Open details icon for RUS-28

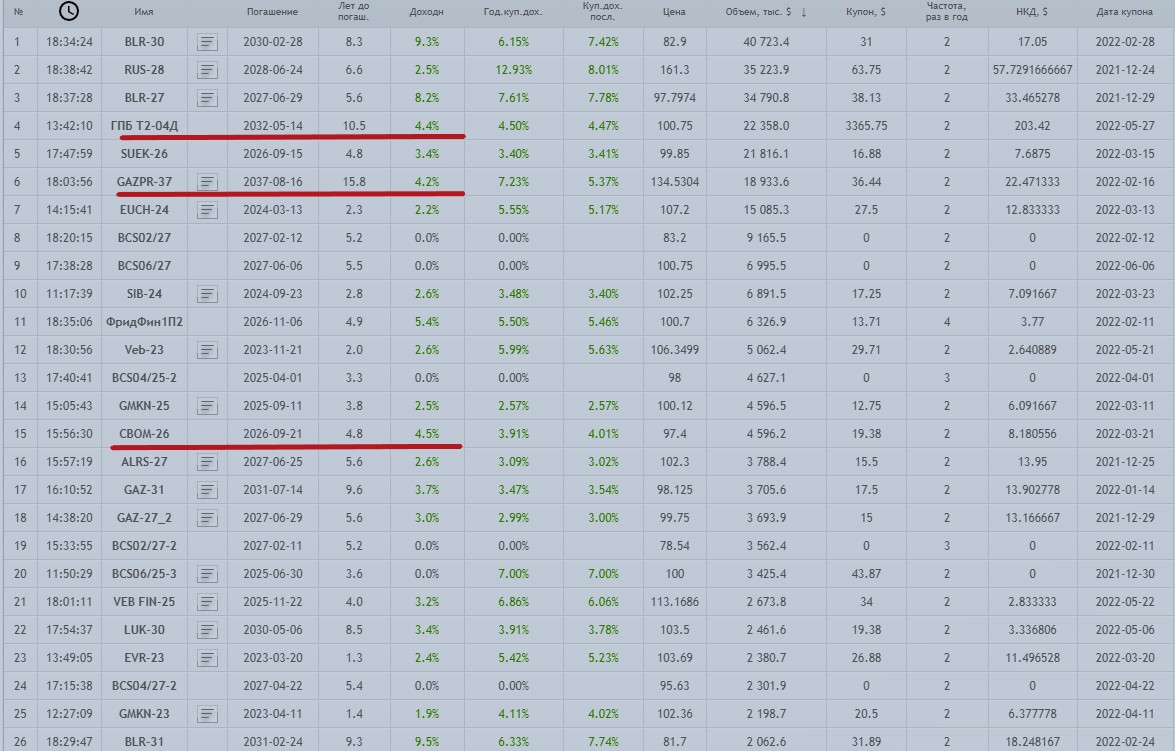pyautogui.click(x=208, y=70)
